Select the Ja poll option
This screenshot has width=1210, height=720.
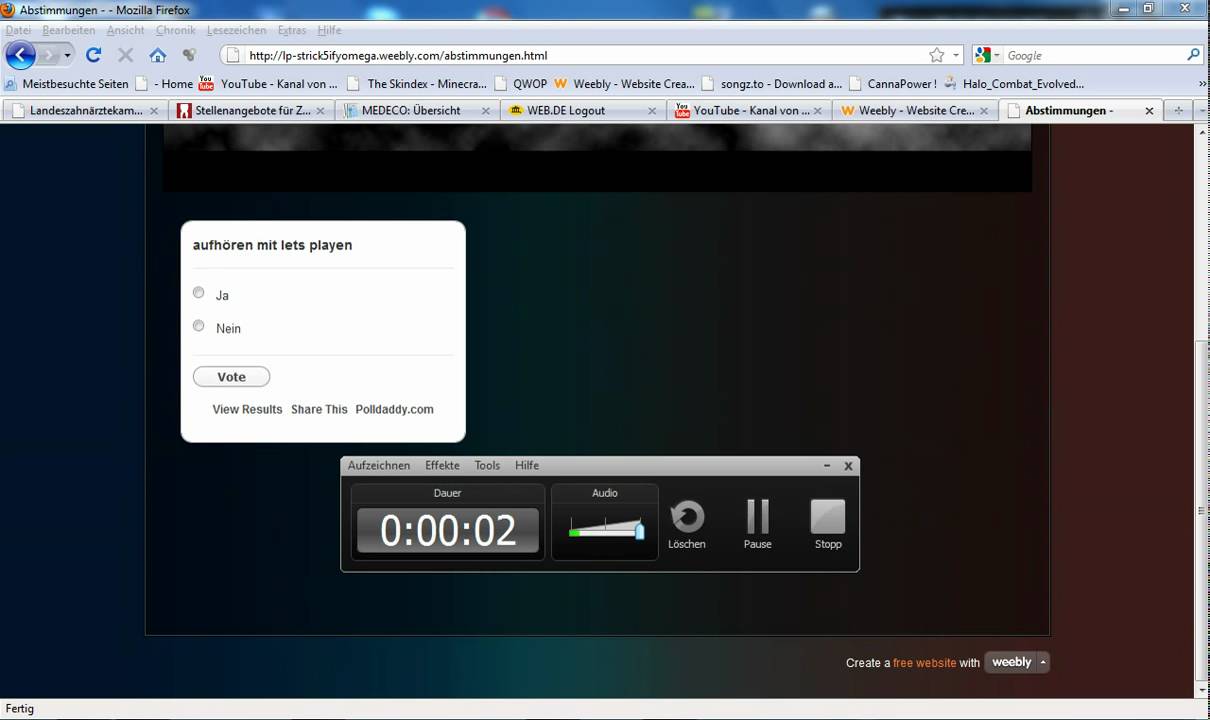point(198,293)
